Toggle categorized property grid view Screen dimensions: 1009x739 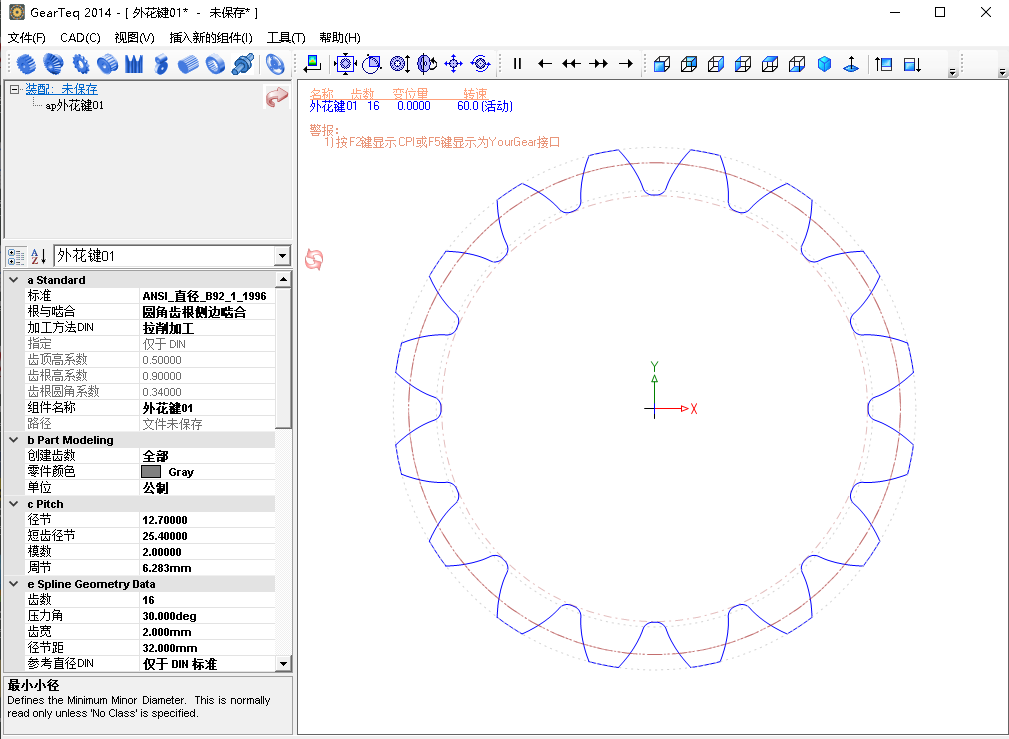(16, 256)
